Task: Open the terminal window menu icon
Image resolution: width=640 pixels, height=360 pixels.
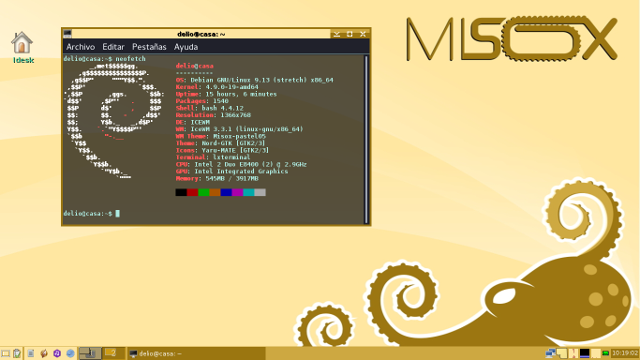Action: (67, 33)
